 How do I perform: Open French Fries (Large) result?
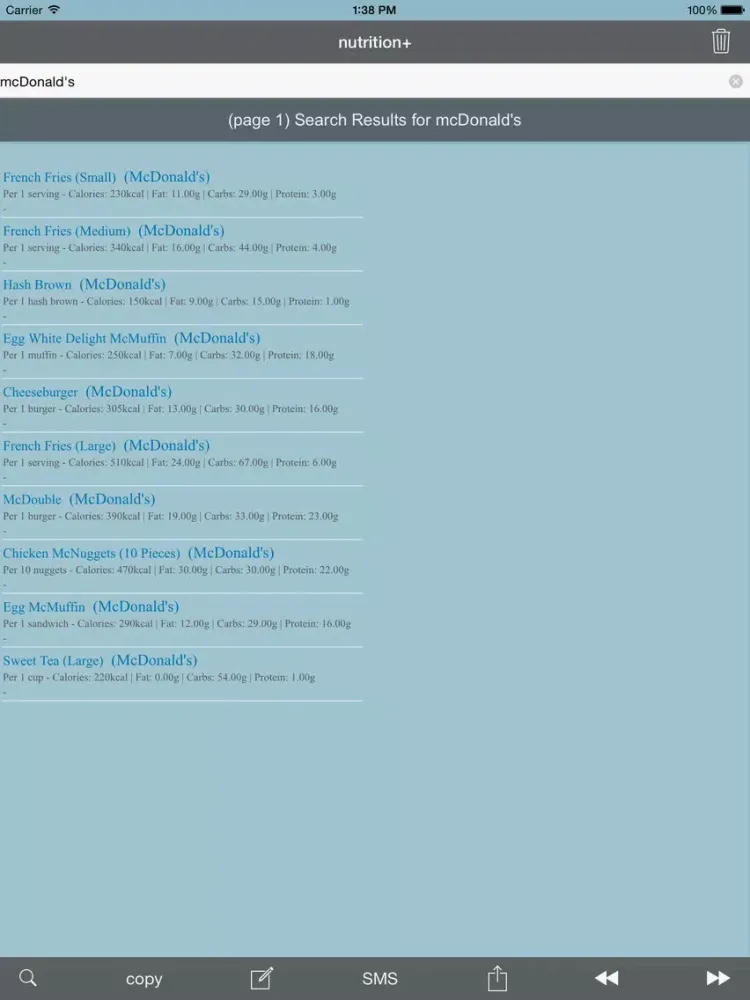click(x=107, y=445)
